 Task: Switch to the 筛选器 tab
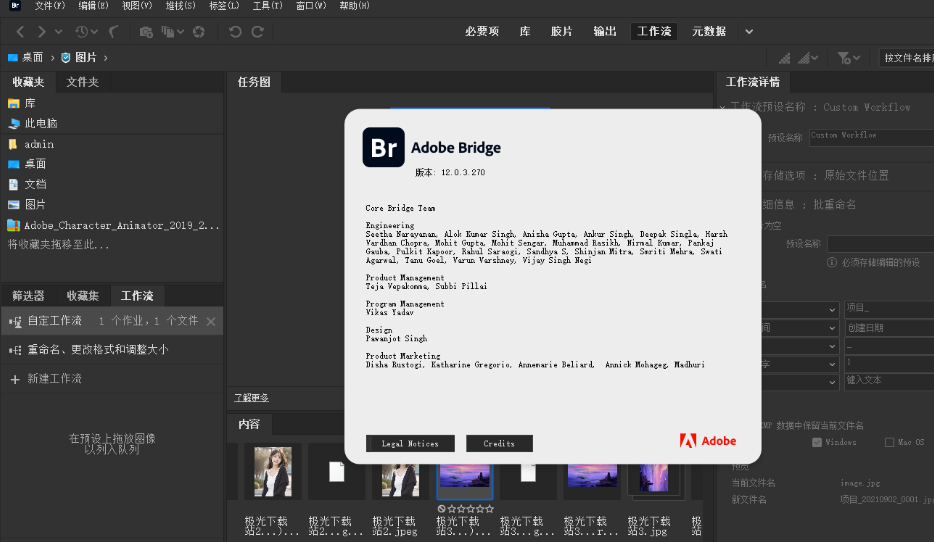28,296
